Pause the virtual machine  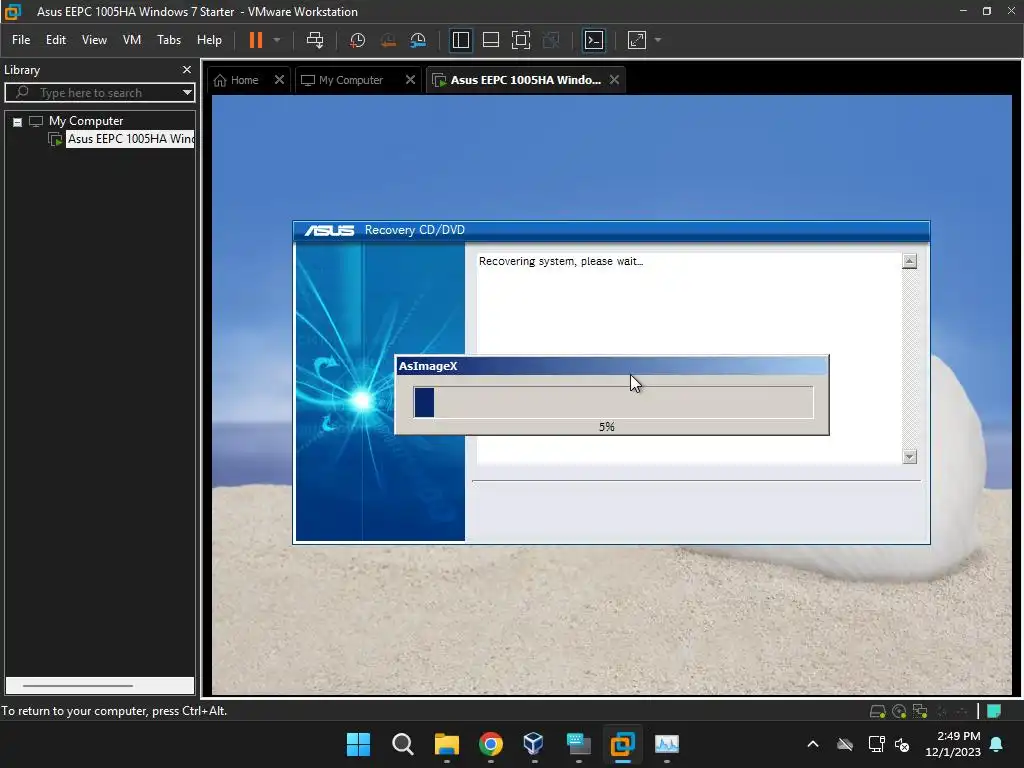255,40
